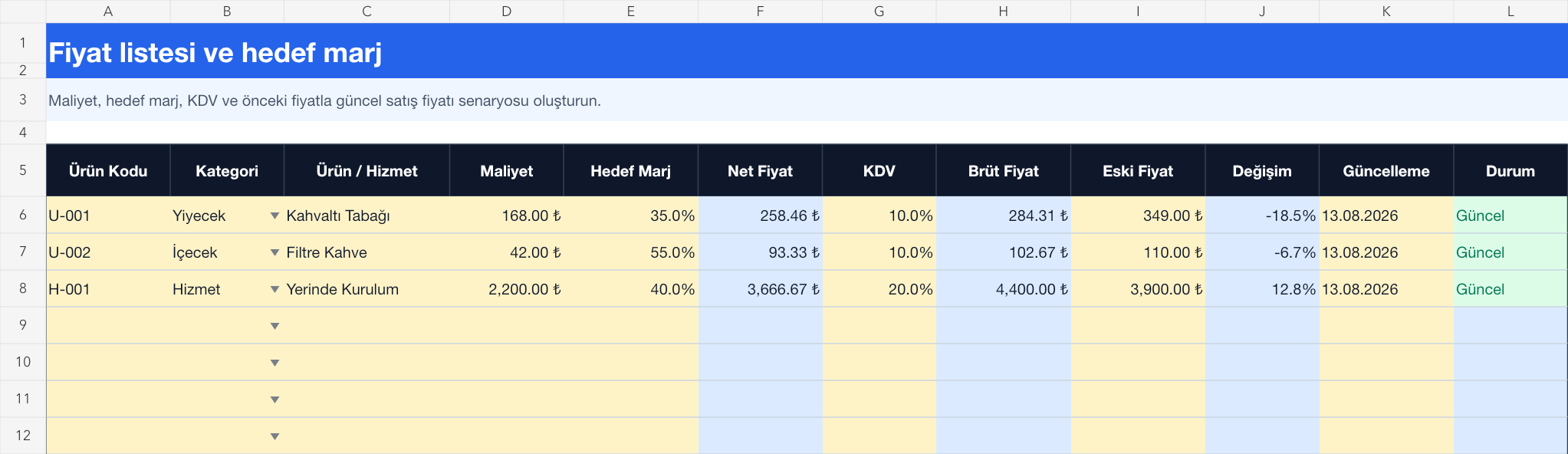Select column D header
1568x454 pixels.
click(x=506, y=12)
